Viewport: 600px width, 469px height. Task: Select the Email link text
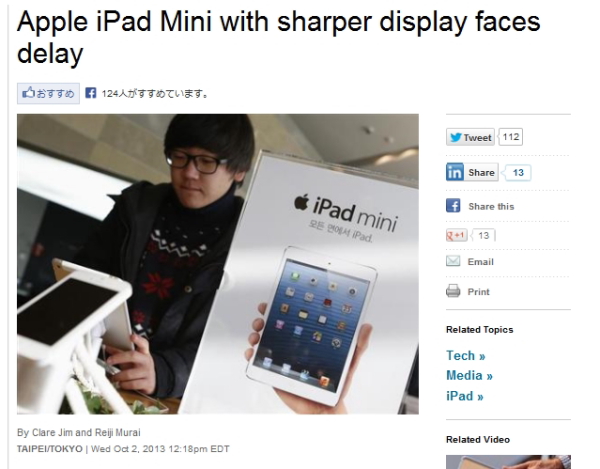481,262
